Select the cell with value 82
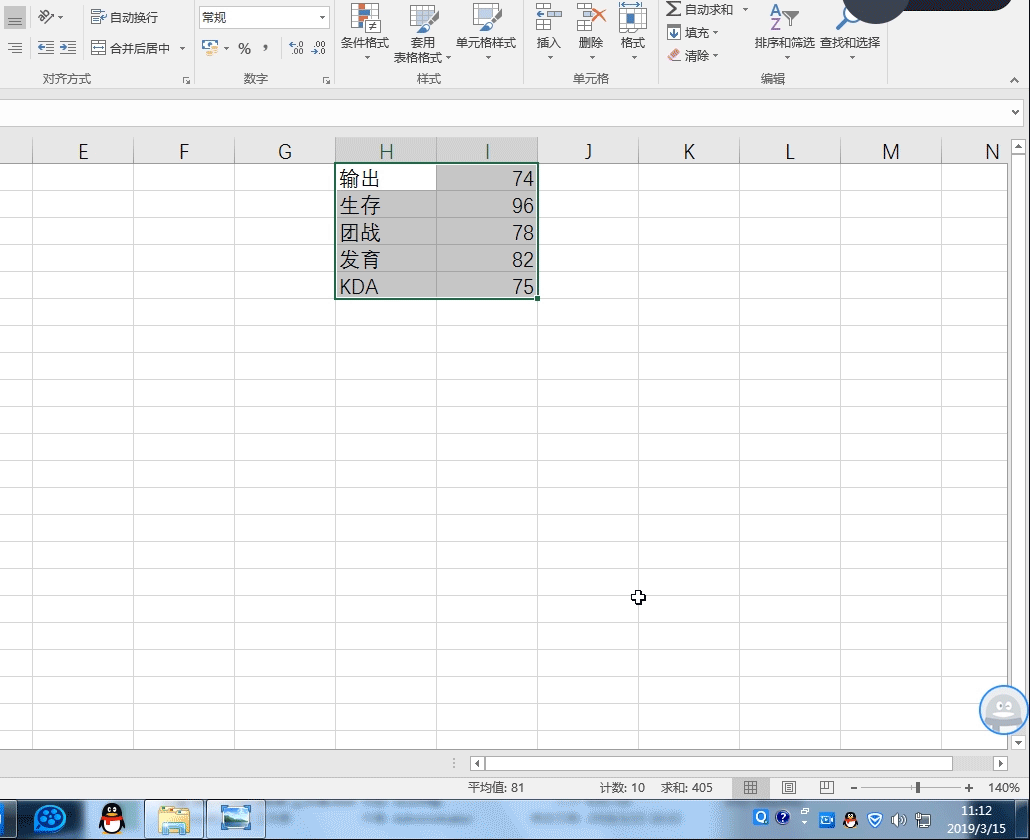Screen dimensions: 1030x840 pyautogui.click(x=487, y=259)
